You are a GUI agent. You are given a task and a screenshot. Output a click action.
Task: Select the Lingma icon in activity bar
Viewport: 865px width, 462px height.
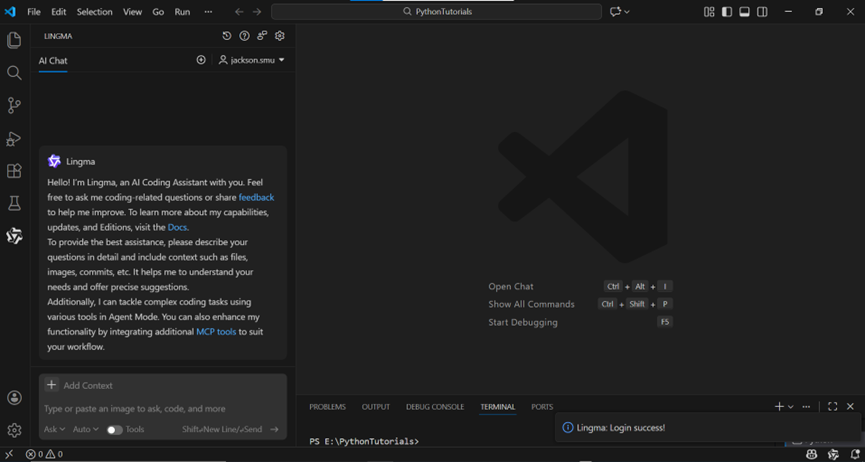point(14,236)
